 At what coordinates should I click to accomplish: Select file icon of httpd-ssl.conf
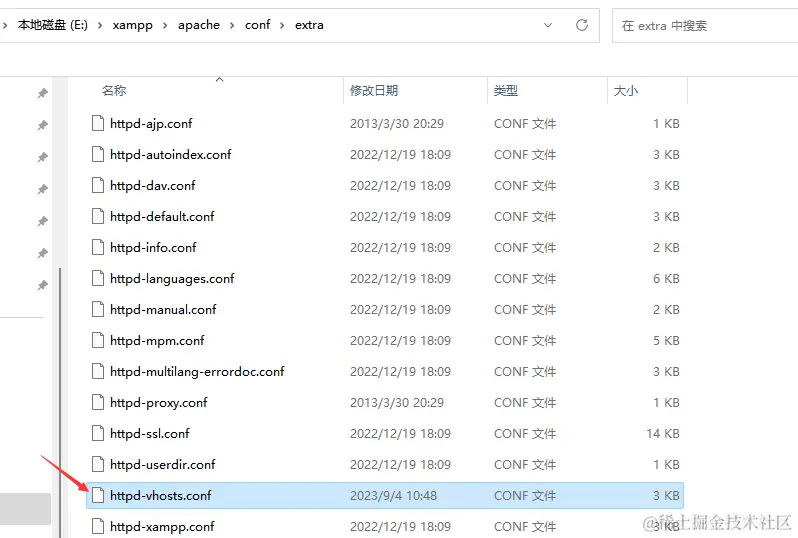click(x=98, y=434)
